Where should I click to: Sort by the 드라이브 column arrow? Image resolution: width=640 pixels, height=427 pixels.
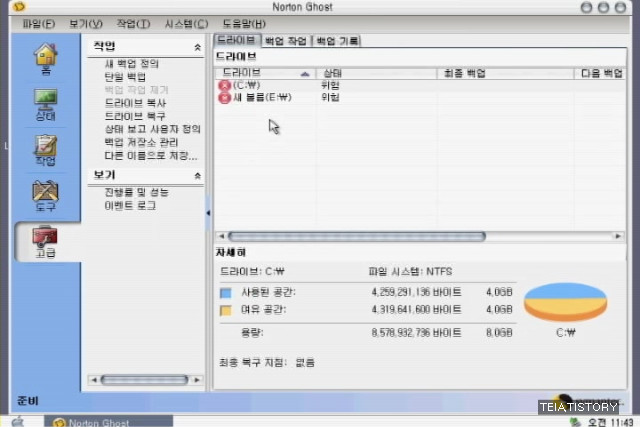click(304, 74)
